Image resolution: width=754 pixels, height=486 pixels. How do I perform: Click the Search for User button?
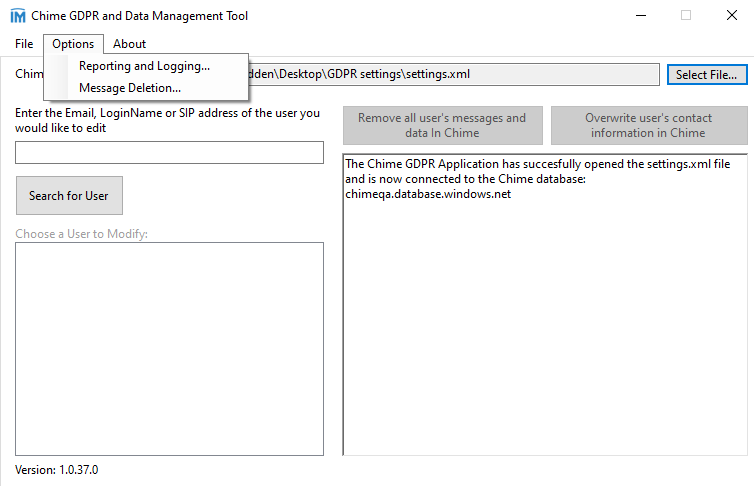tap(69, 196)
